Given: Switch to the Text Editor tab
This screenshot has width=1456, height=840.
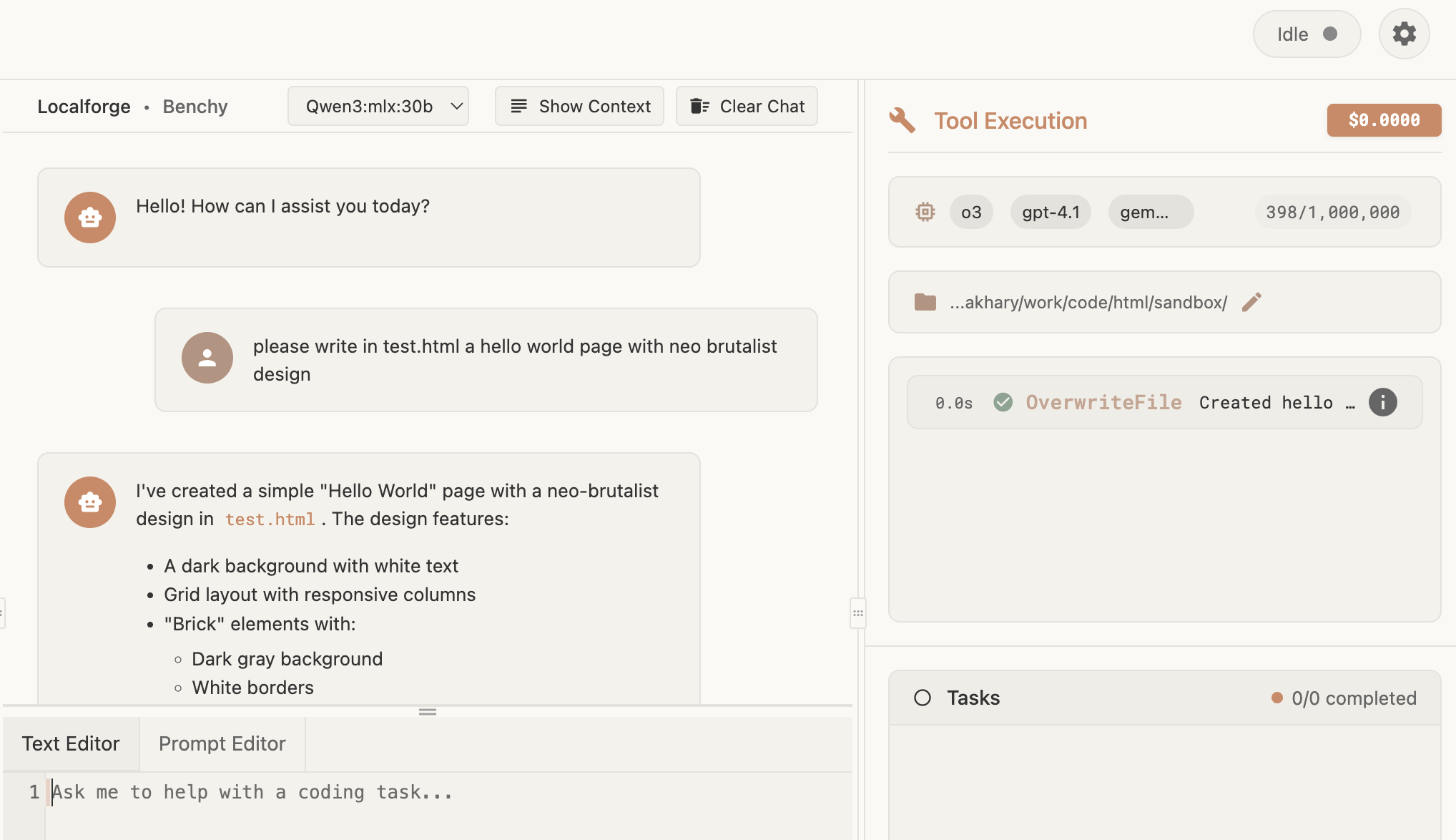Looking at the screenshot, I should (71, 743).
